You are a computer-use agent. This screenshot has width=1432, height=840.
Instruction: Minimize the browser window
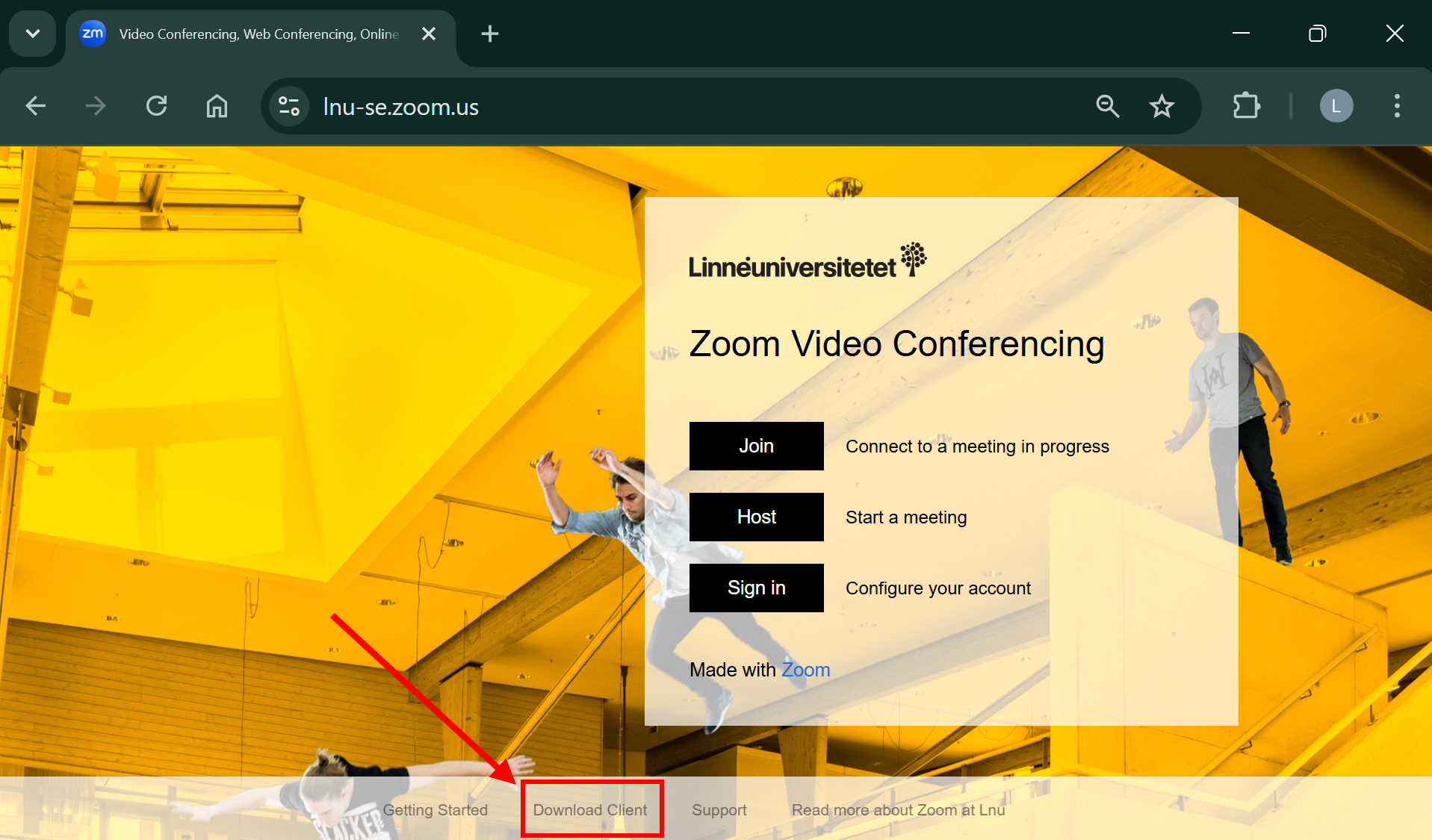(x=1241, y=34)
